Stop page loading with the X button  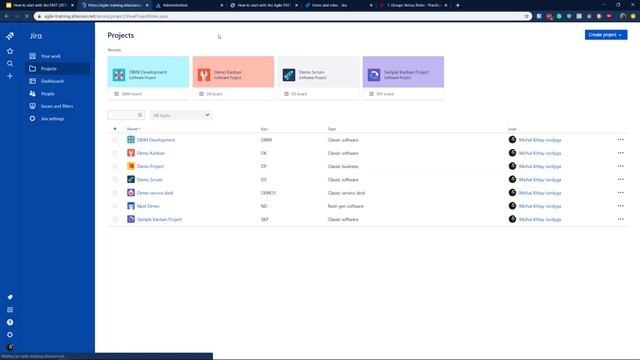coord(26,16)
